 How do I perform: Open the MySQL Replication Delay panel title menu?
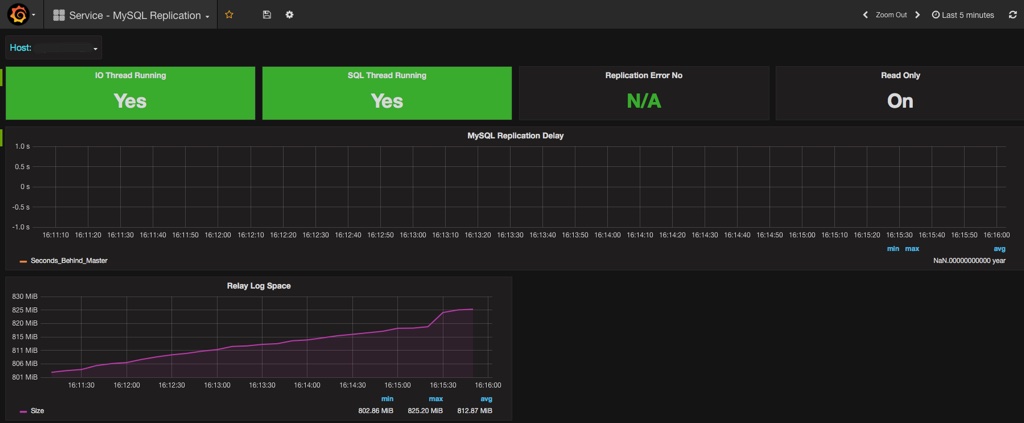point(515,136)
